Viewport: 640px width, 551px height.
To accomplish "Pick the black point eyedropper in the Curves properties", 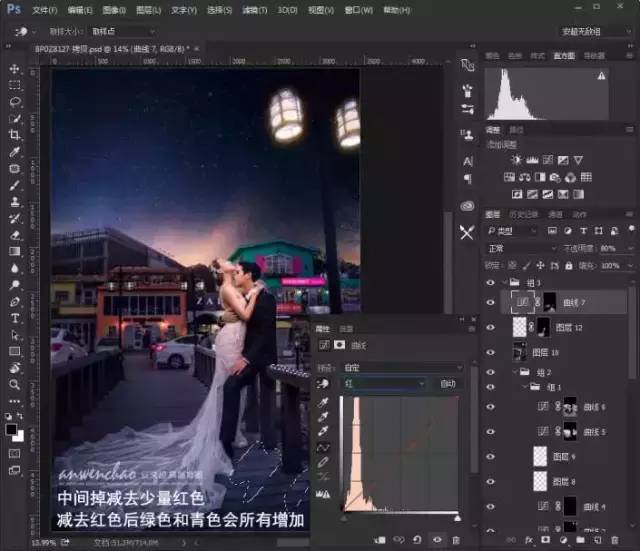I will coord(323,402).
